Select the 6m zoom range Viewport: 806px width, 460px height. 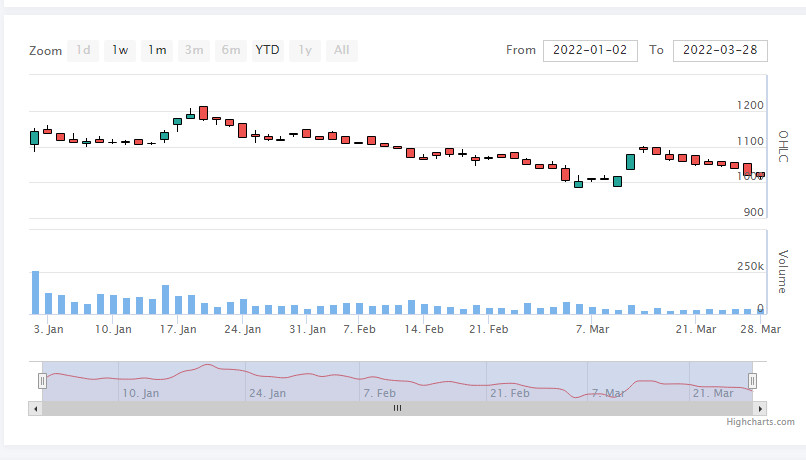pos(231,50)
